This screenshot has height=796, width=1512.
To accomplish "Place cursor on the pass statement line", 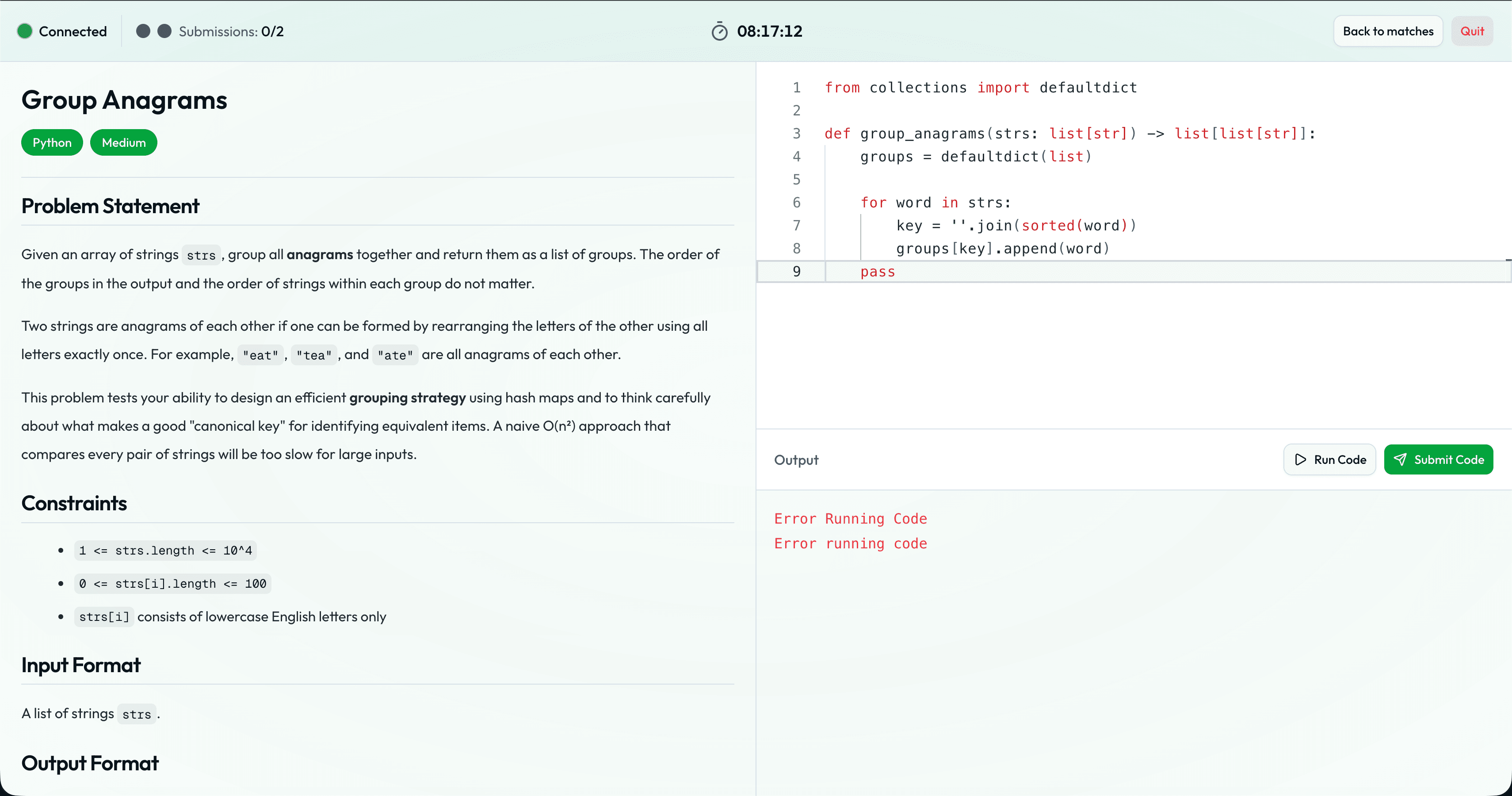I will pos(878,272).
